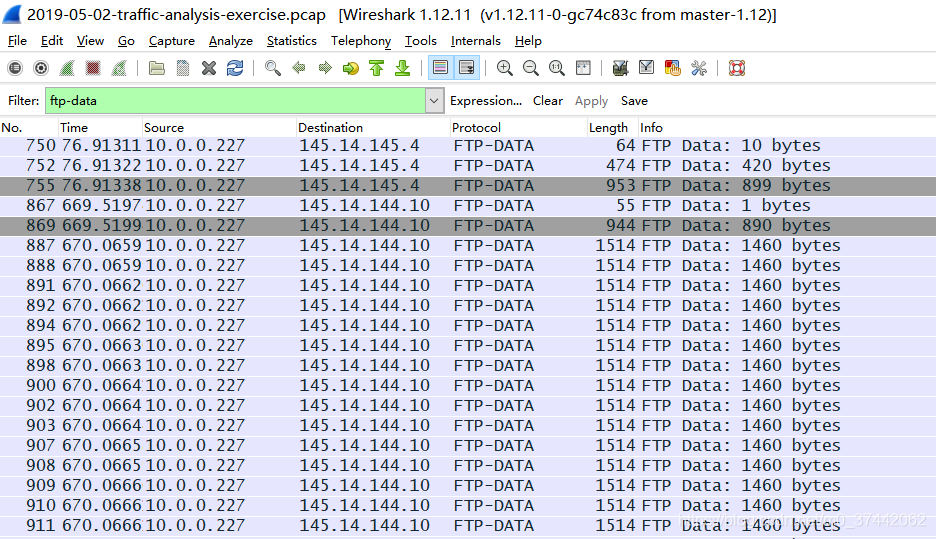Open the Telephony menu

click(x=361, y=41)
